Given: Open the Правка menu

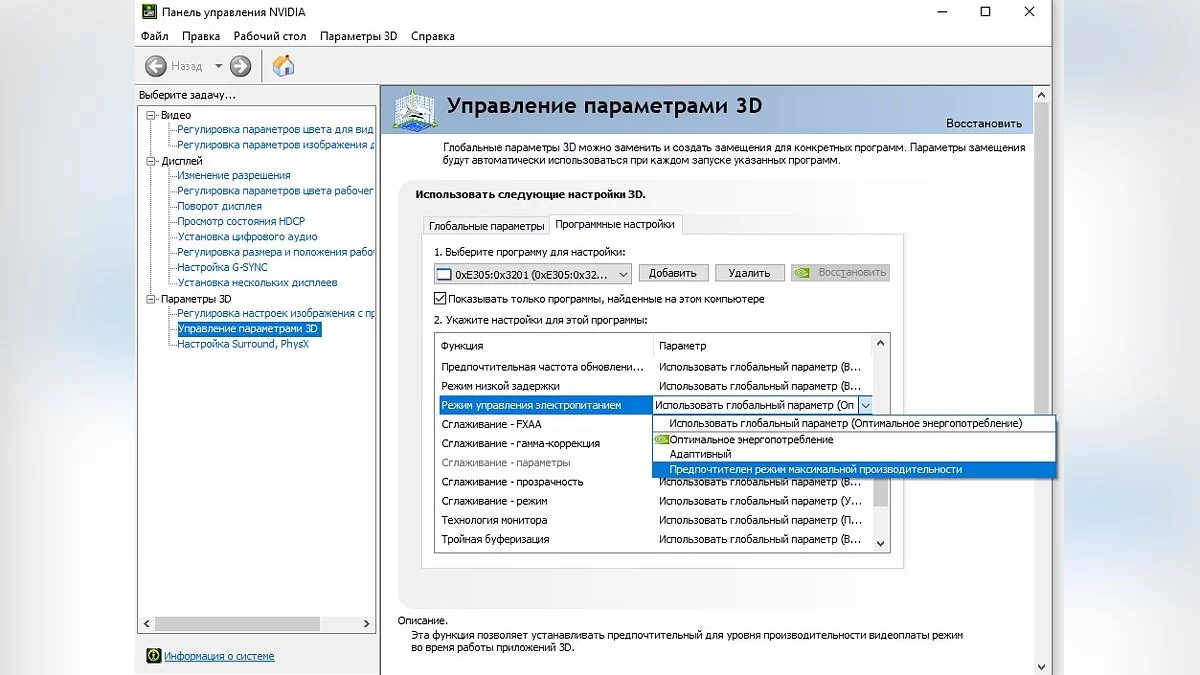Looking at the screenshot, I should pyautogui.click(x=201, y=36).
